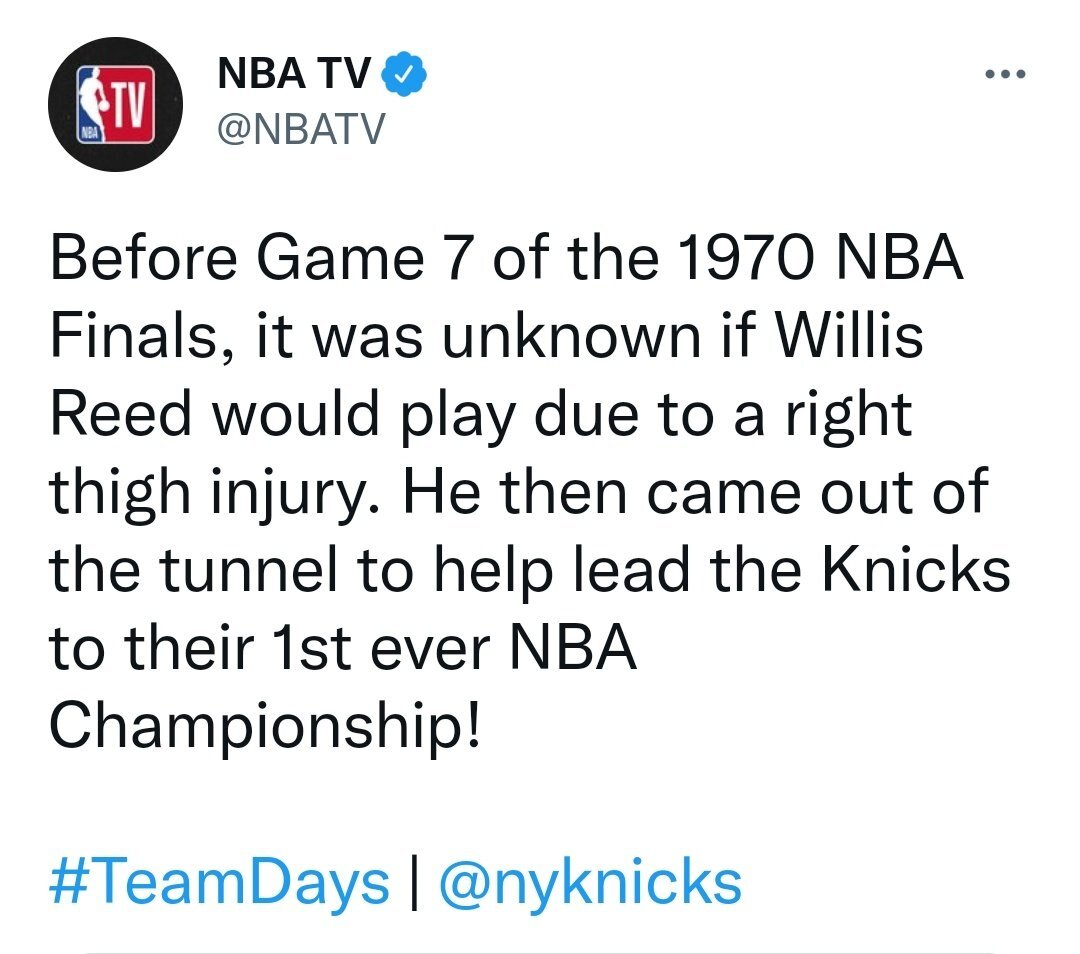Click the blue verified checkmark badge
Viewport: 1080px width, 954px height.
(404, 73)
